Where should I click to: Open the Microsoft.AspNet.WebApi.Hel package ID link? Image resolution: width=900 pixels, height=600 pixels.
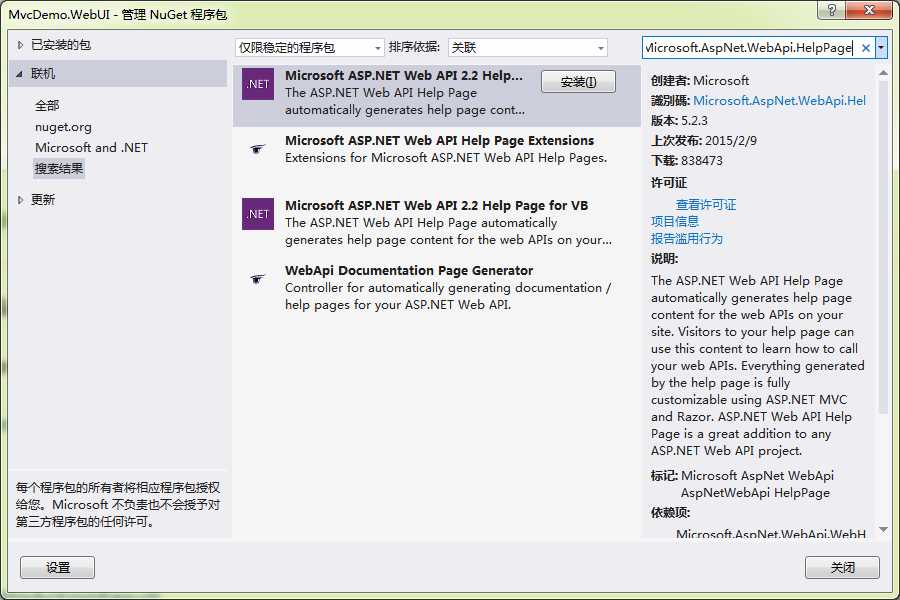779,100
